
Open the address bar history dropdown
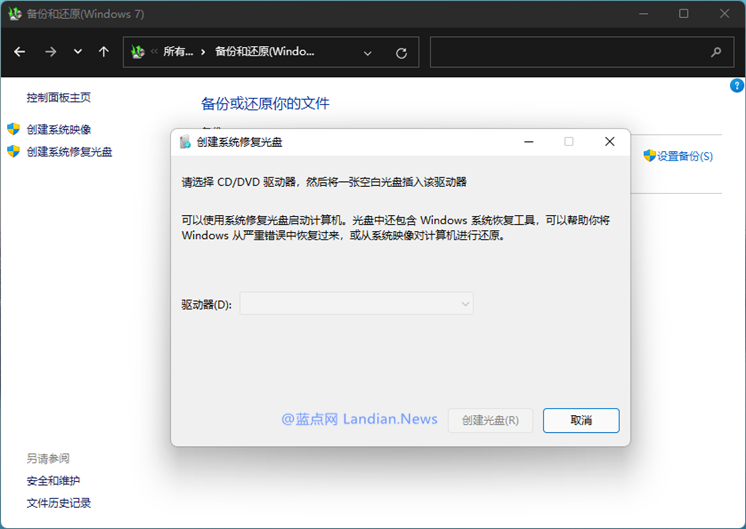[x=368, y=53]
